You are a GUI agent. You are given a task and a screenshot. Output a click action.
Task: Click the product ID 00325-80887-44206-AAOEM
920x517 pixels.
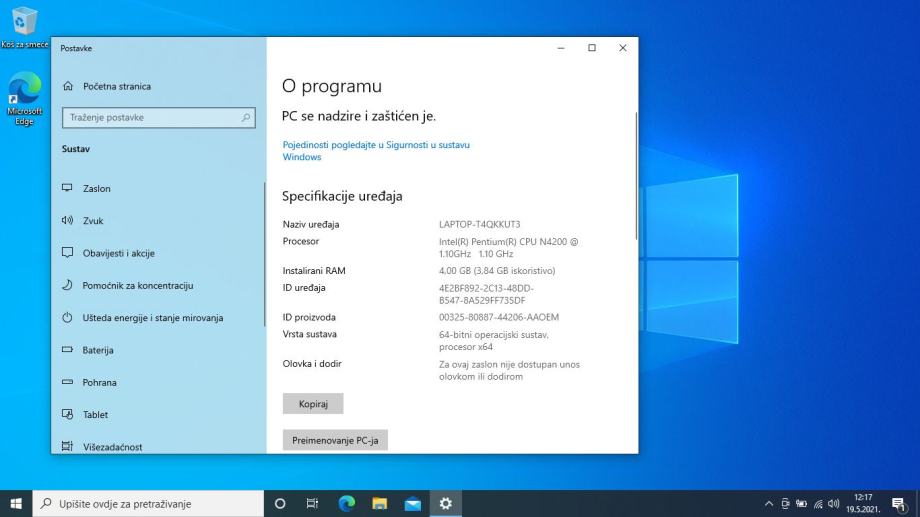pyautogui.click(x=499, y=317)
